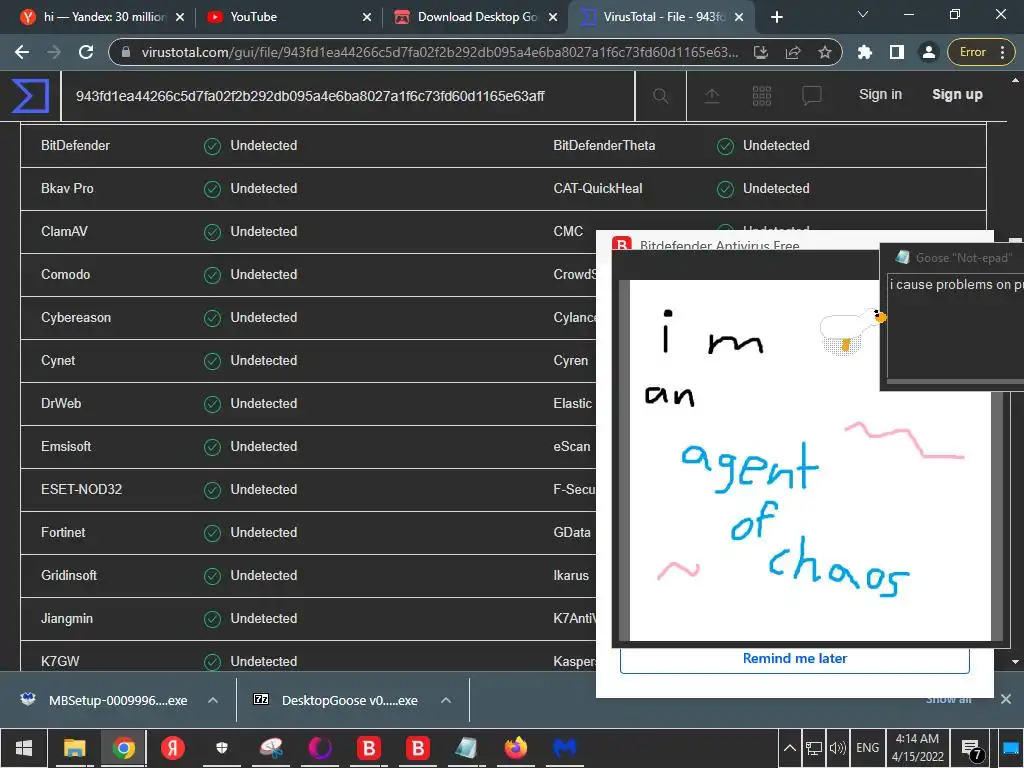The width and height of the screenshot is (1024, 768).
Task: Open the DesktopGoose downloaded file
Action: (x=349, y=700)
